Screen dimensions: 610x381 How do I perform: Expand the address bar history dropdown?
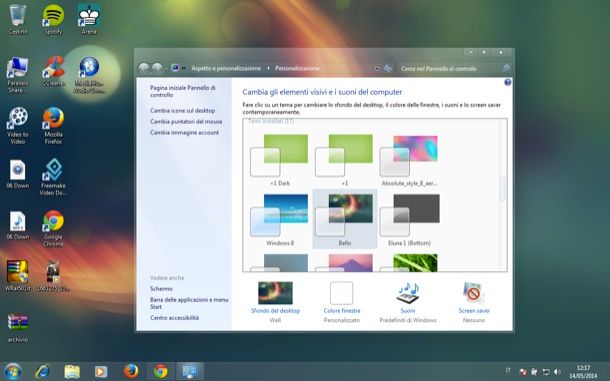(x=377, y=68)
